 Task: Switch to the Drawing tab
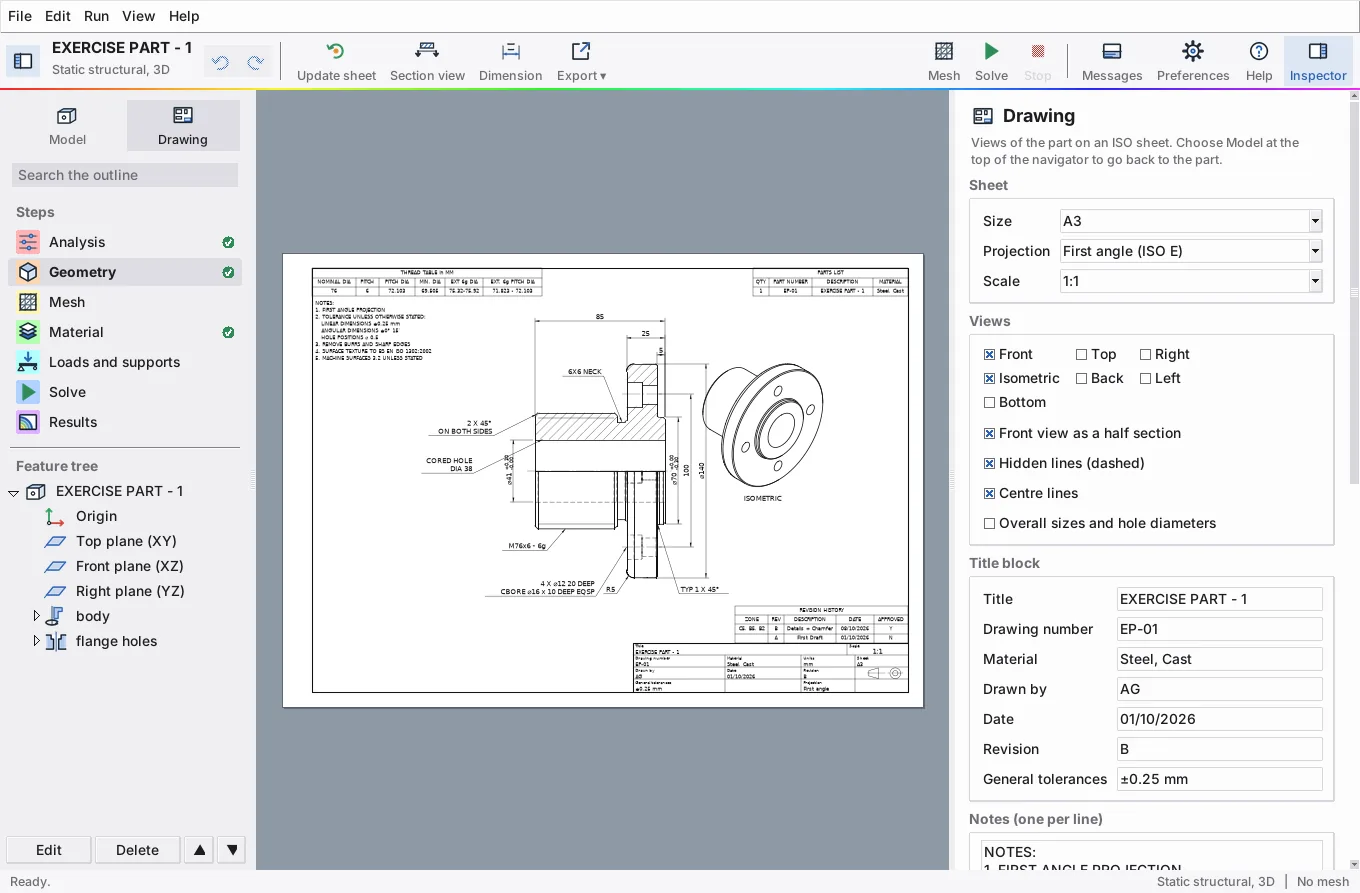183,125
